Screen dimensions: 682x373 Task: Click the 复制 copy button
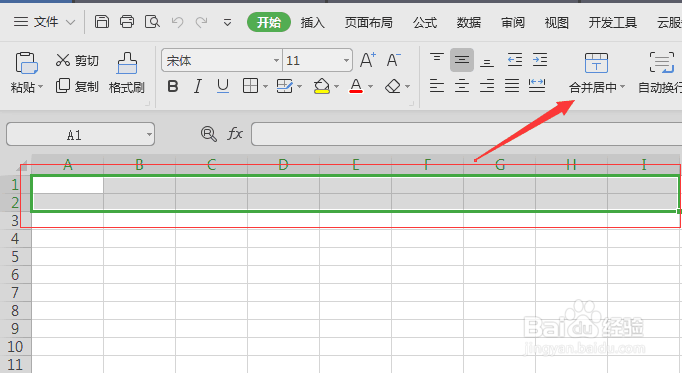(x=77, y=86)
